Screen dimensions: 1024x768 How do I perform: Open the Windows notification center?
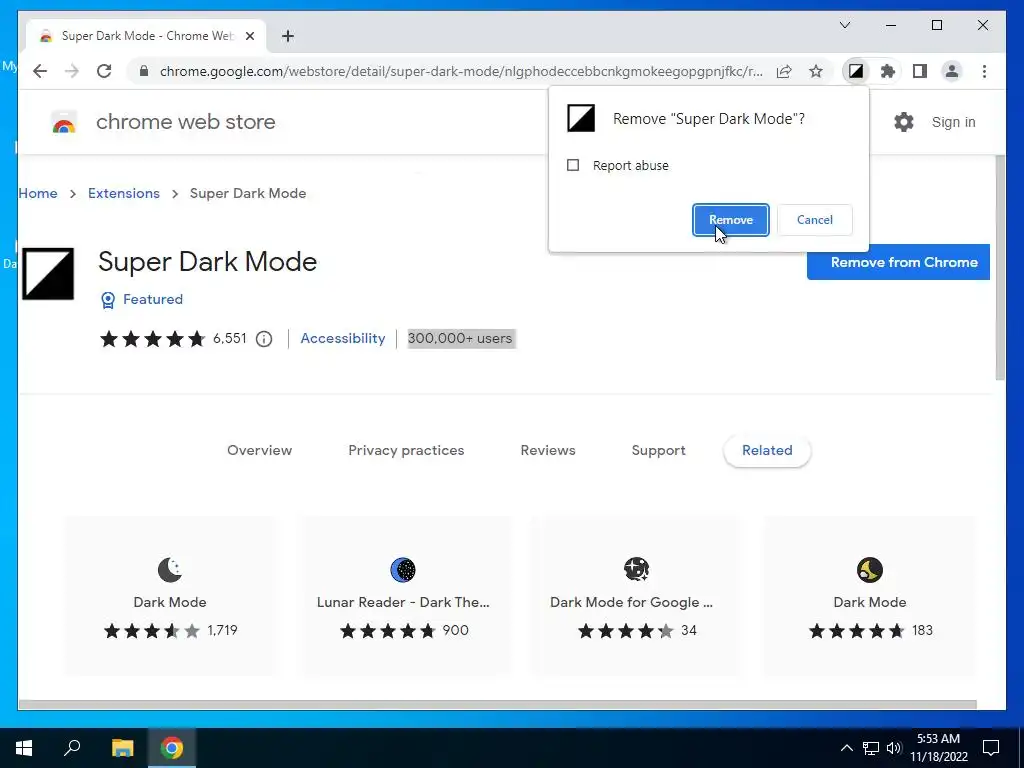click(991, 748)
